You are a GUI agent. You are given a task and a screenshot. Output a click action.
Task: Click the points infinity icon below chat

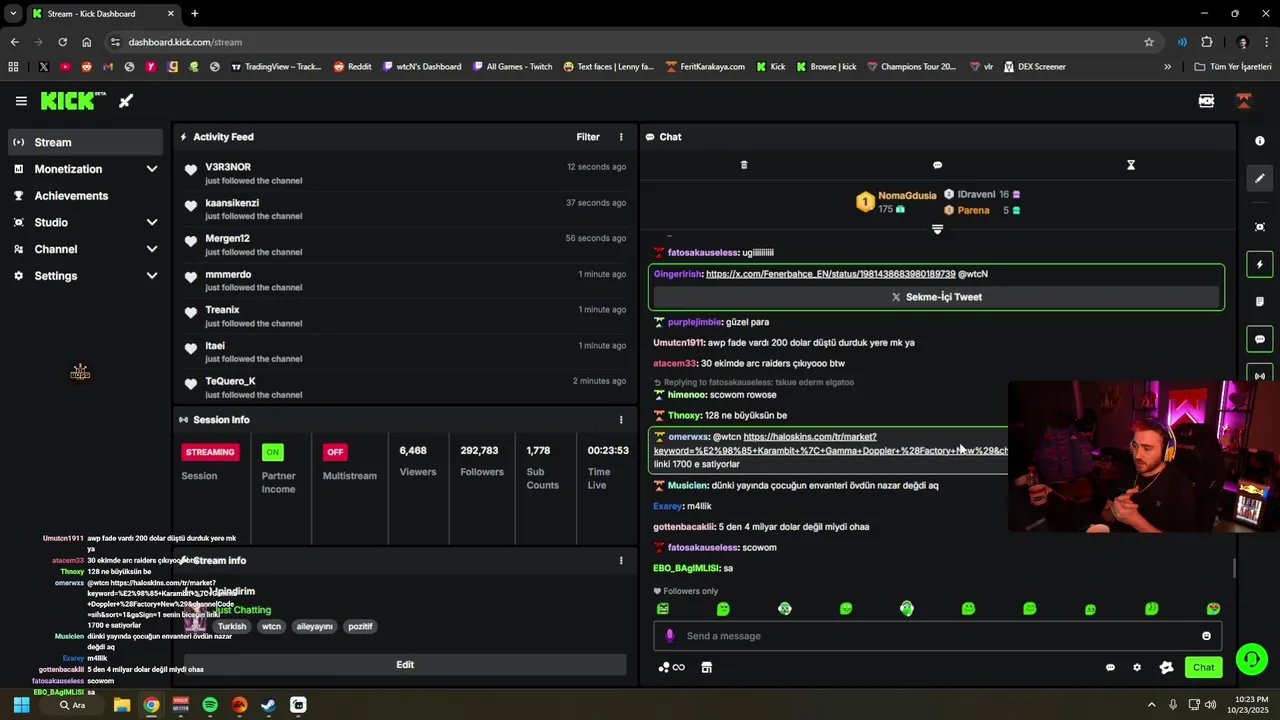[x=672, y=667]
